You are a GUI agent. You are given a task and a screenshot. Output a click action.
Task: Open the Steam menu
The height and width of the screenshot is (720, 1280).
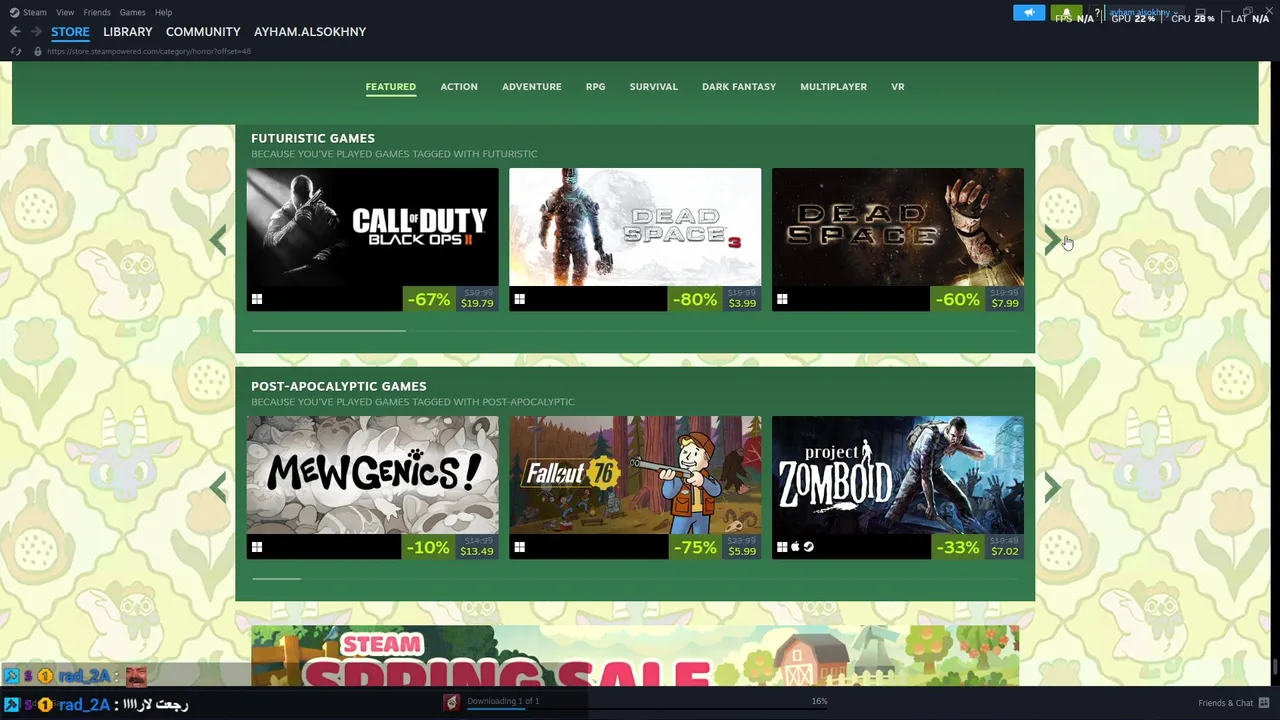[x=35, y=12]
